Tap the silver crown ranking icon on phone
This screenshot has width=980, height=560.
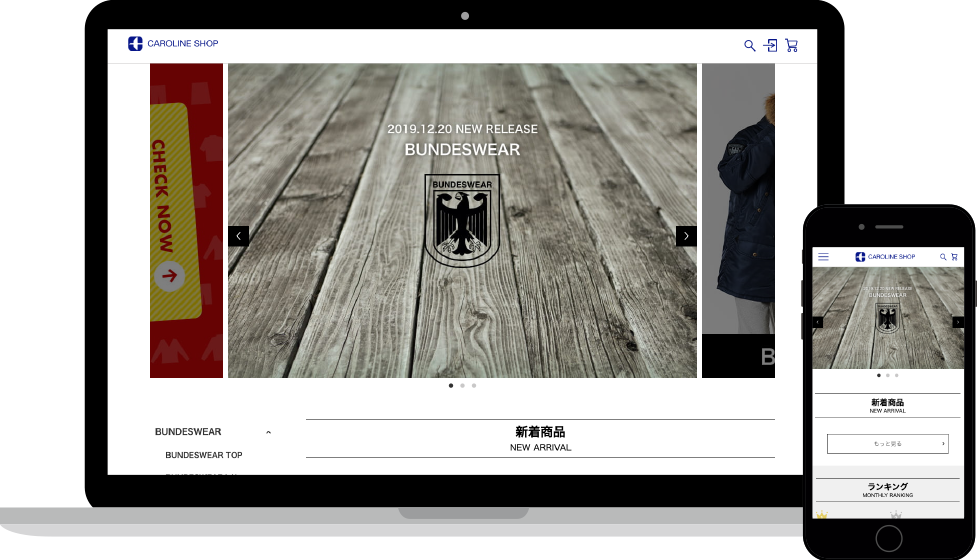point(896,514)
